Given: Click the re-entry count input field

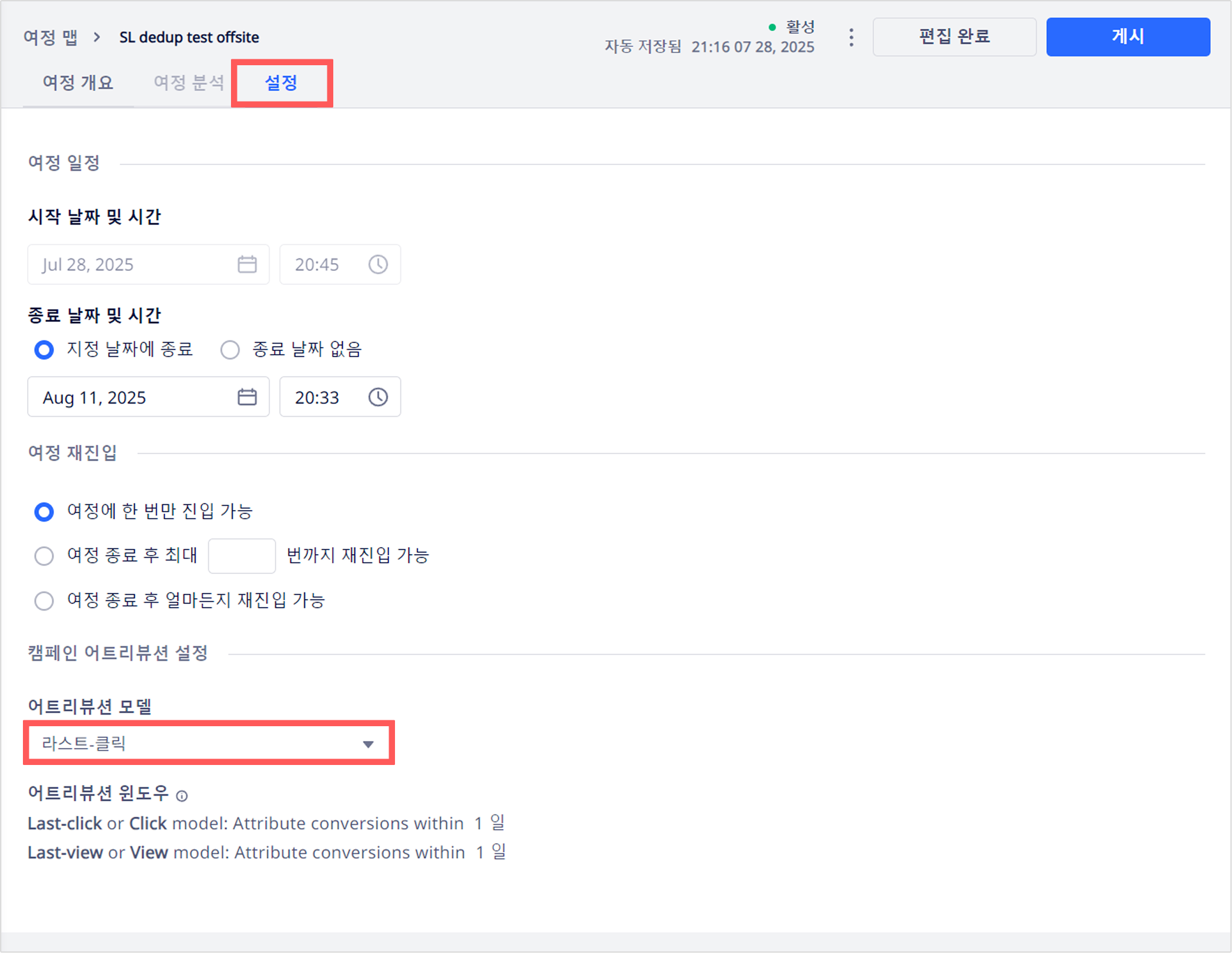Looking at the screenshot, I should (242, 556).
